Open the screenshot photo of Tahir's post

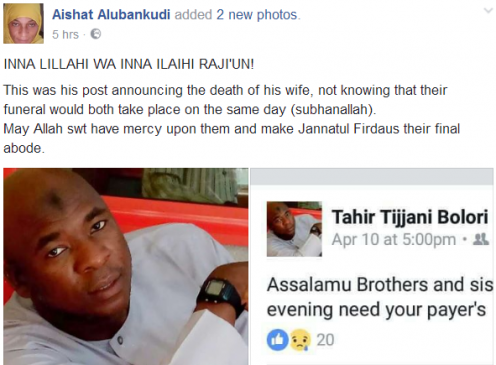pos(372,266)
